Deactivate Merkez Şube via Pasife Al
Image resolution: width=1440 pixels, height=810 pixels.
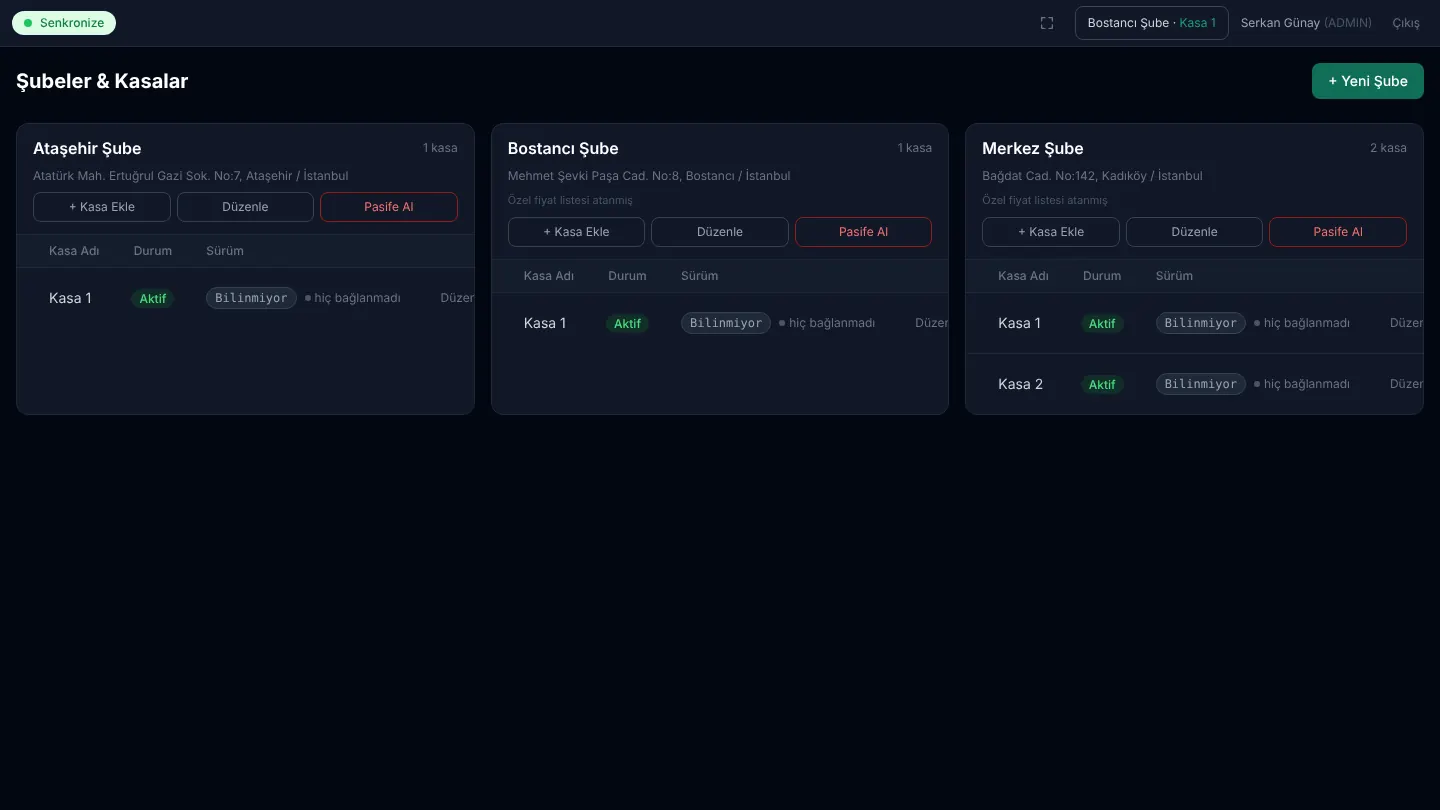click(x=1338, y=232)
